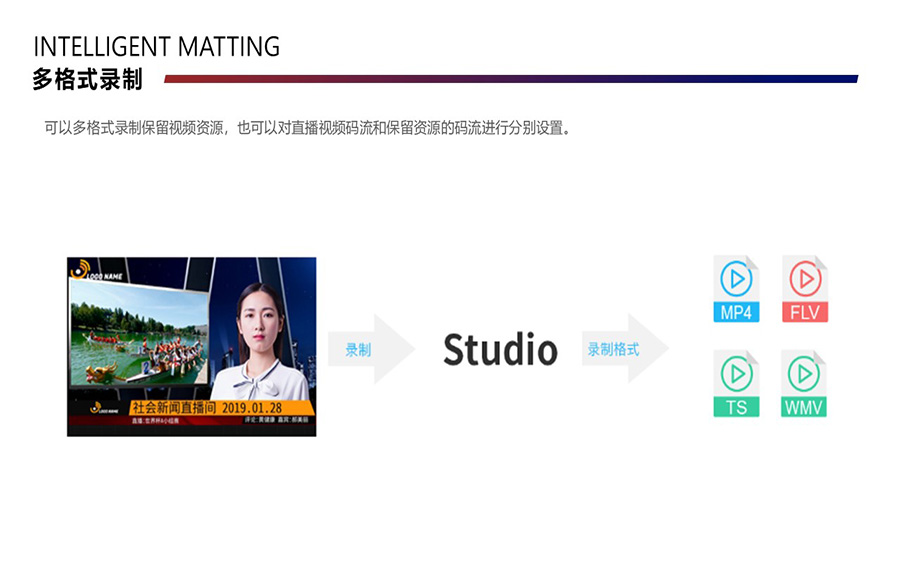Image resolution: width=900 pixels, height=580 pixels.
Task: Click the MP4 file format icon
Action: [736, 288]
